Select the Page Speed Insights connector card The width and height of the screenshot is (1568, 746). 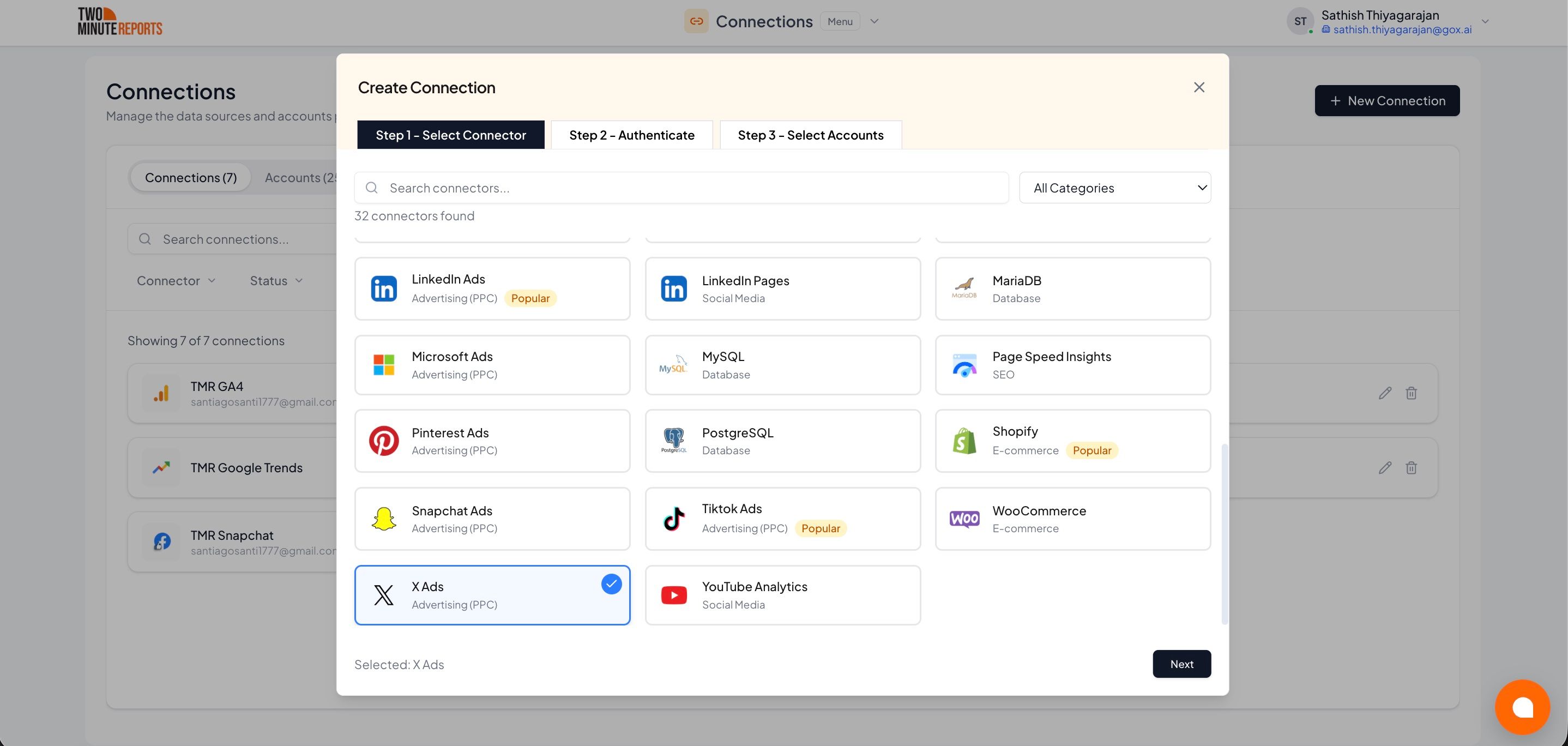point(1072,365)
